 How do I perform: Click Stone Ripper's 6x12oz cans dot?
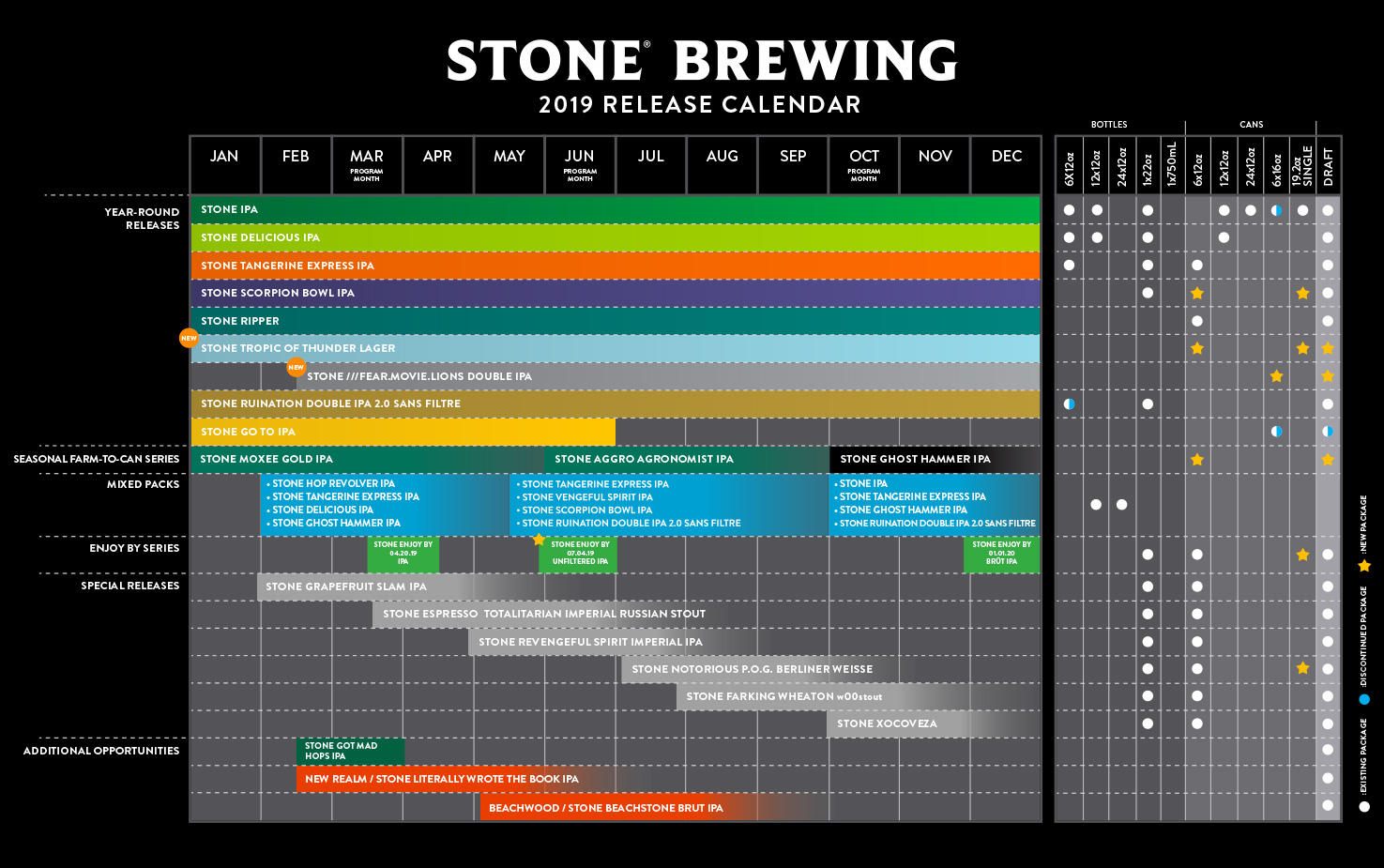click(1197, 321)
